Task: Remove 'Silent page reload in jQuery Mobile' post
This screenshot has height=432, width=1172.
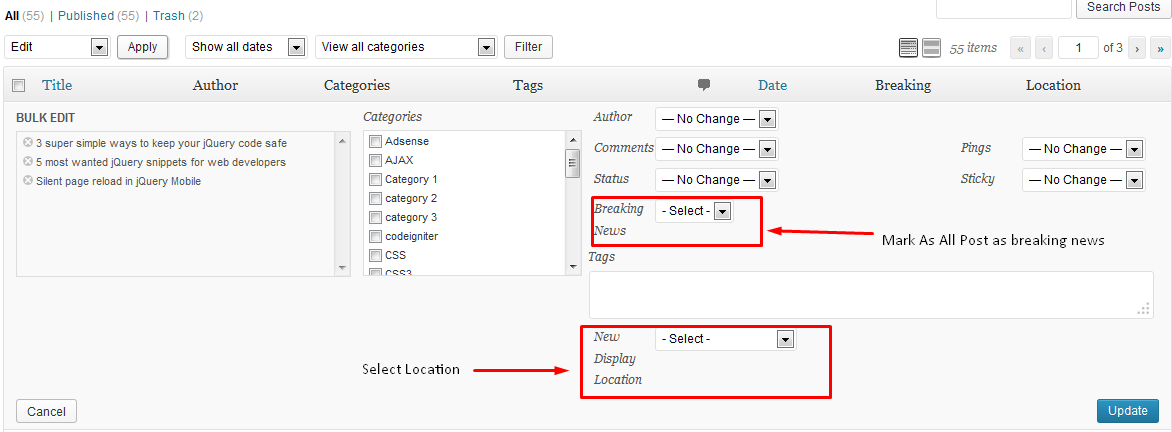Action: point(28,181)
